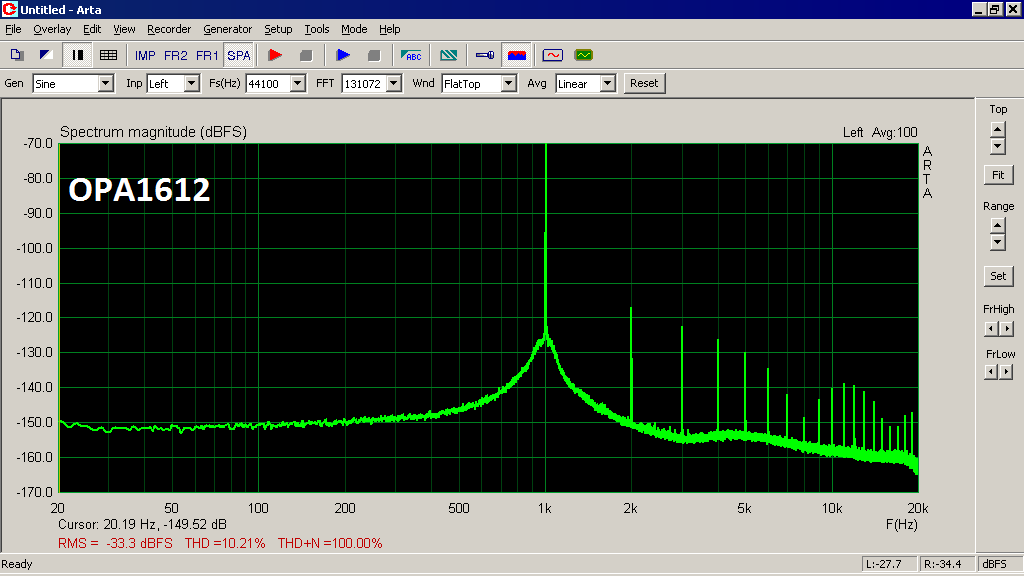
Task: Click the New file toolbar icon
Action: pyautogui.click(x=16, y=56)
